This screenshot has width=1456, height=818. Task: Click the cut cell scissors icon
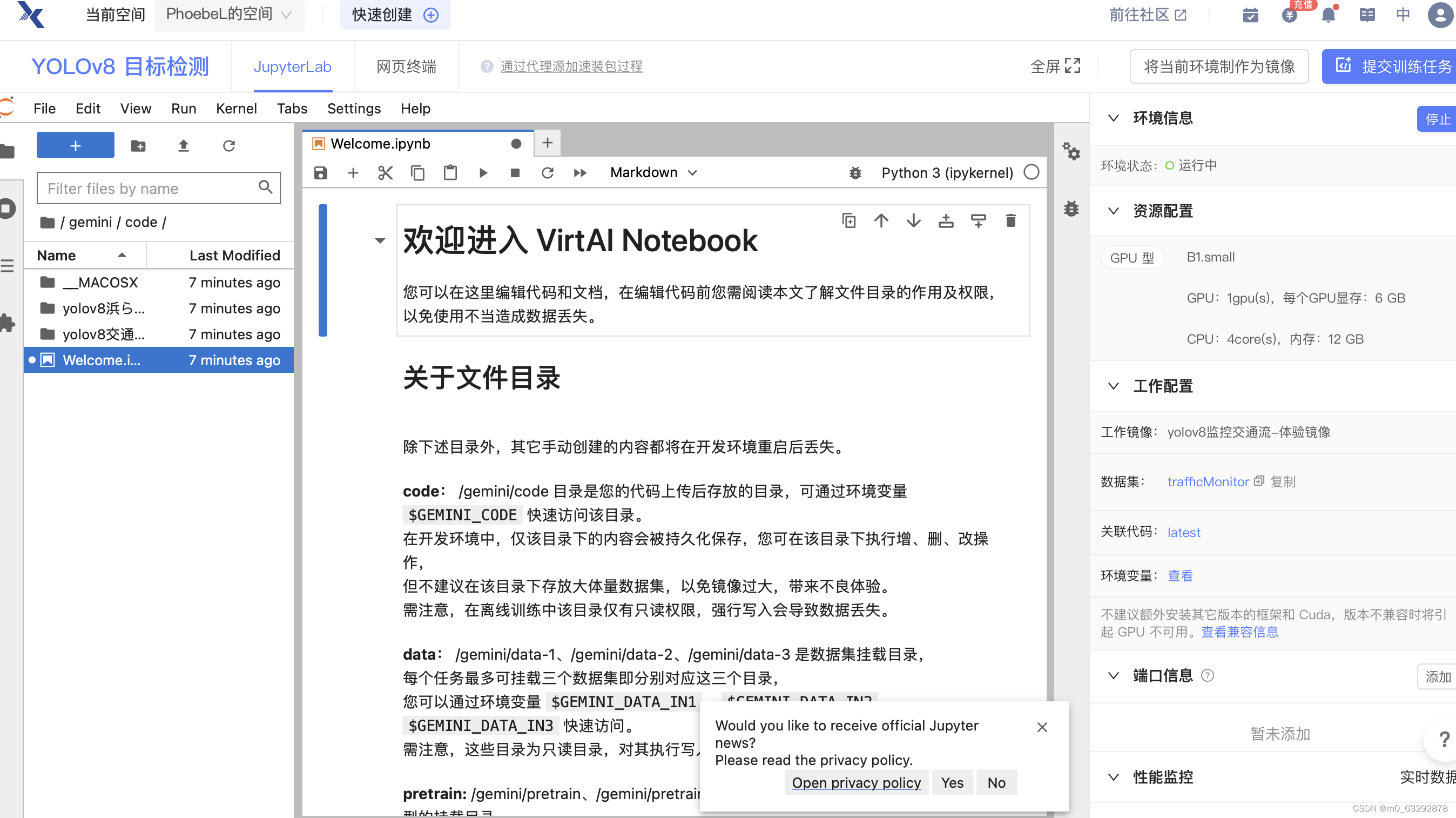coord(385,173)
